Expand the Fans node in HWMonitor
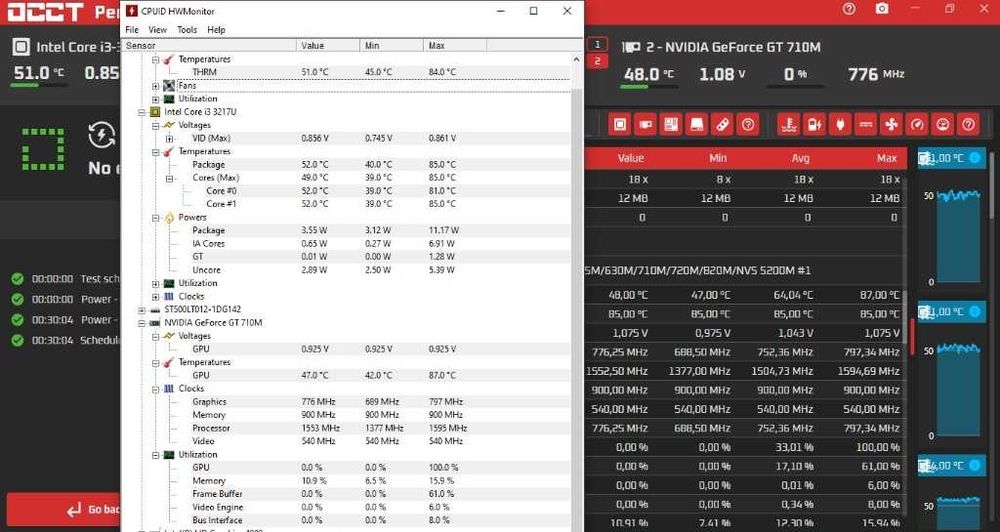The height and width of the screenshot is (532, 1000). point(155,85)
